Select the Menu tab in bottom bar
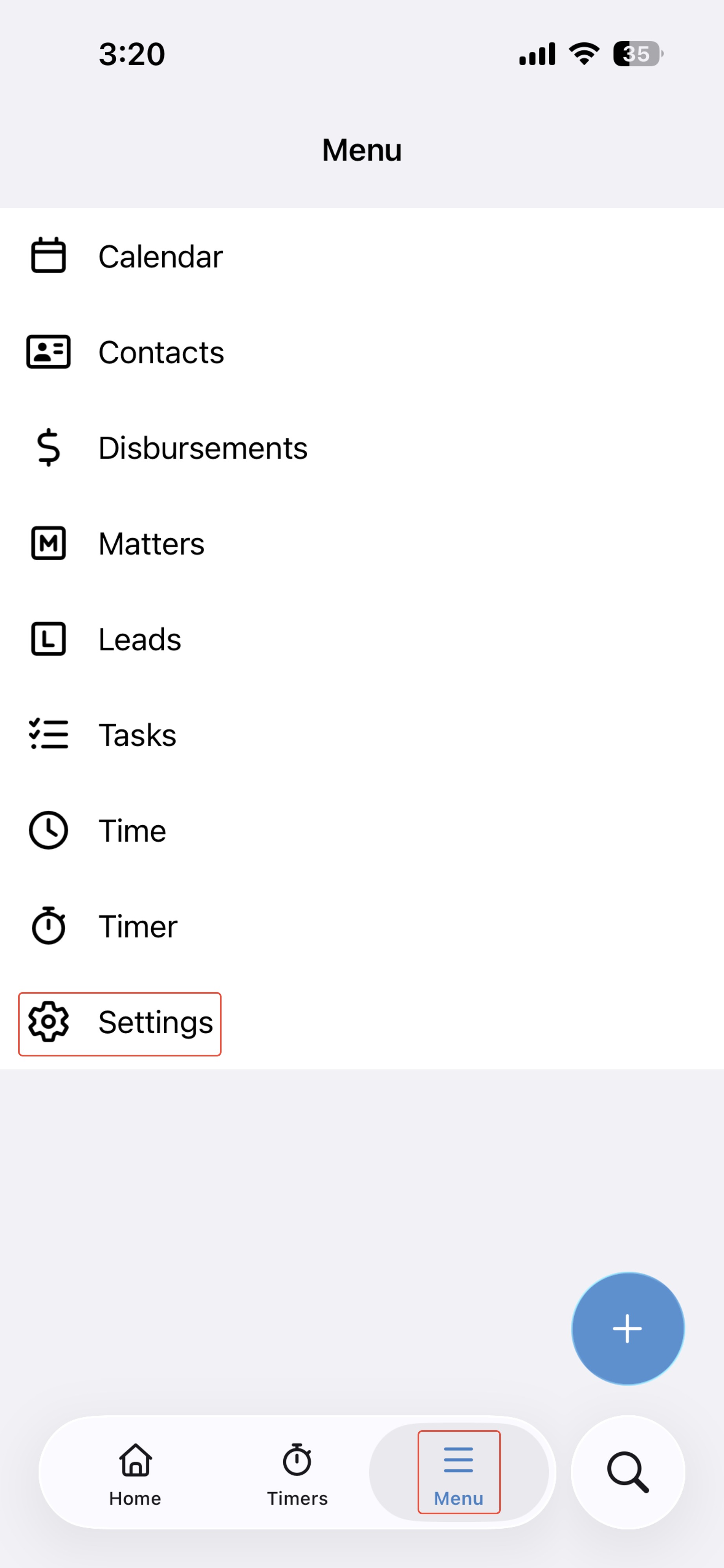Image resolution: width=724 pixels, height=1568 pixels. pos(458,1472)
